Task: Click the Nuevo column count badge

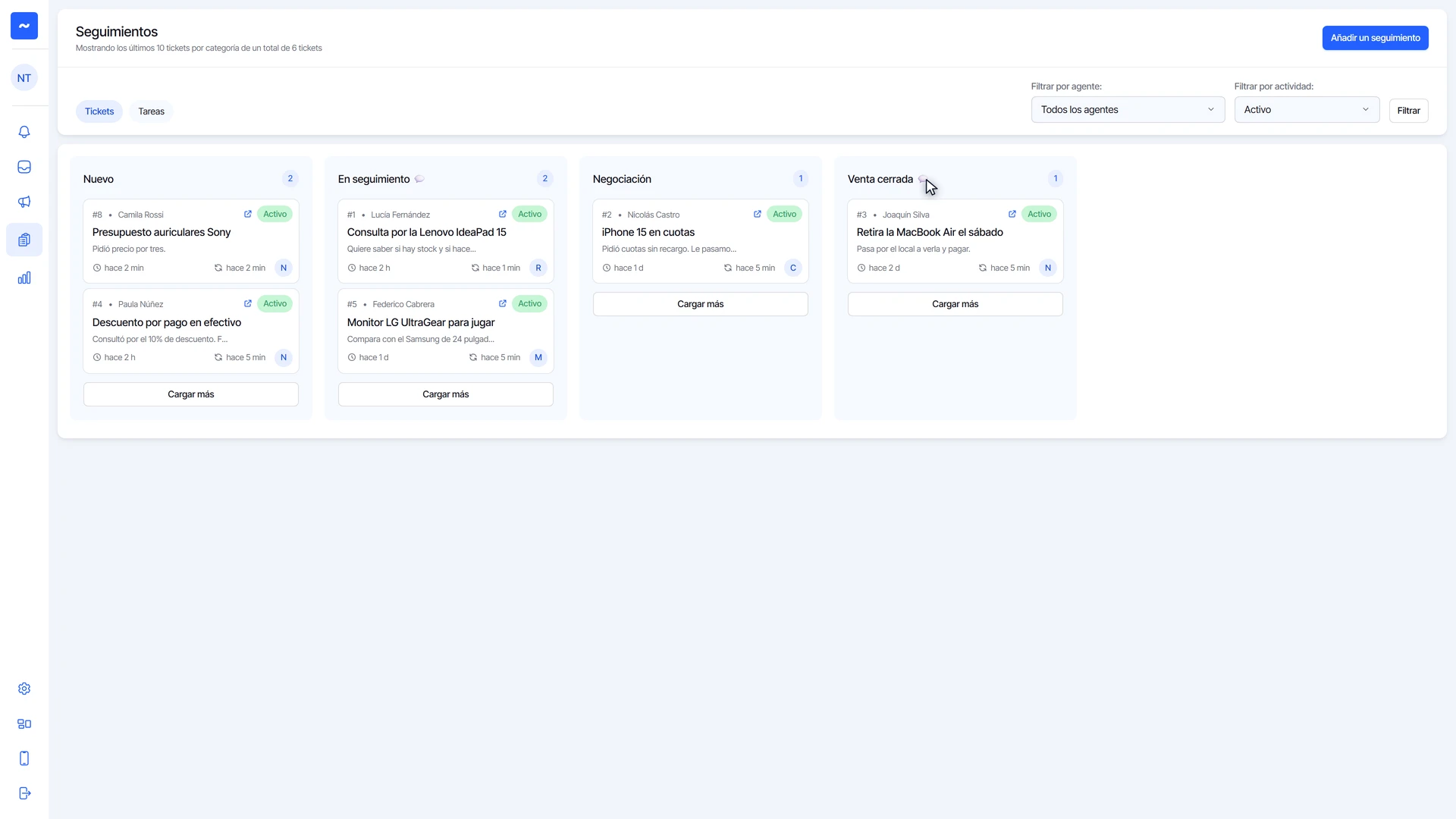Action: tap(290, 179)
